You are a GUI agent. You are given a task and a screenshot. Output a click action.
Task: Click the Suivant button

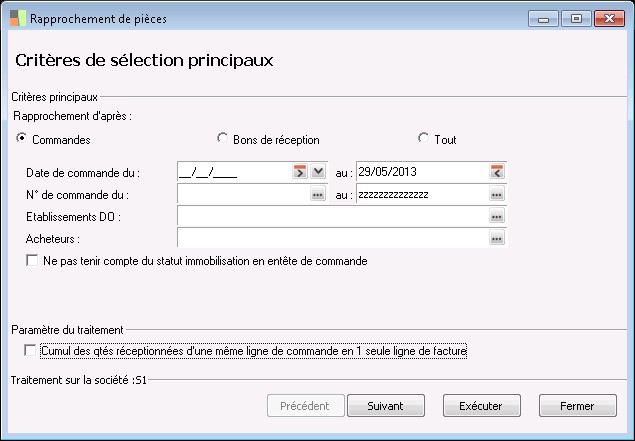click(386, 406)
